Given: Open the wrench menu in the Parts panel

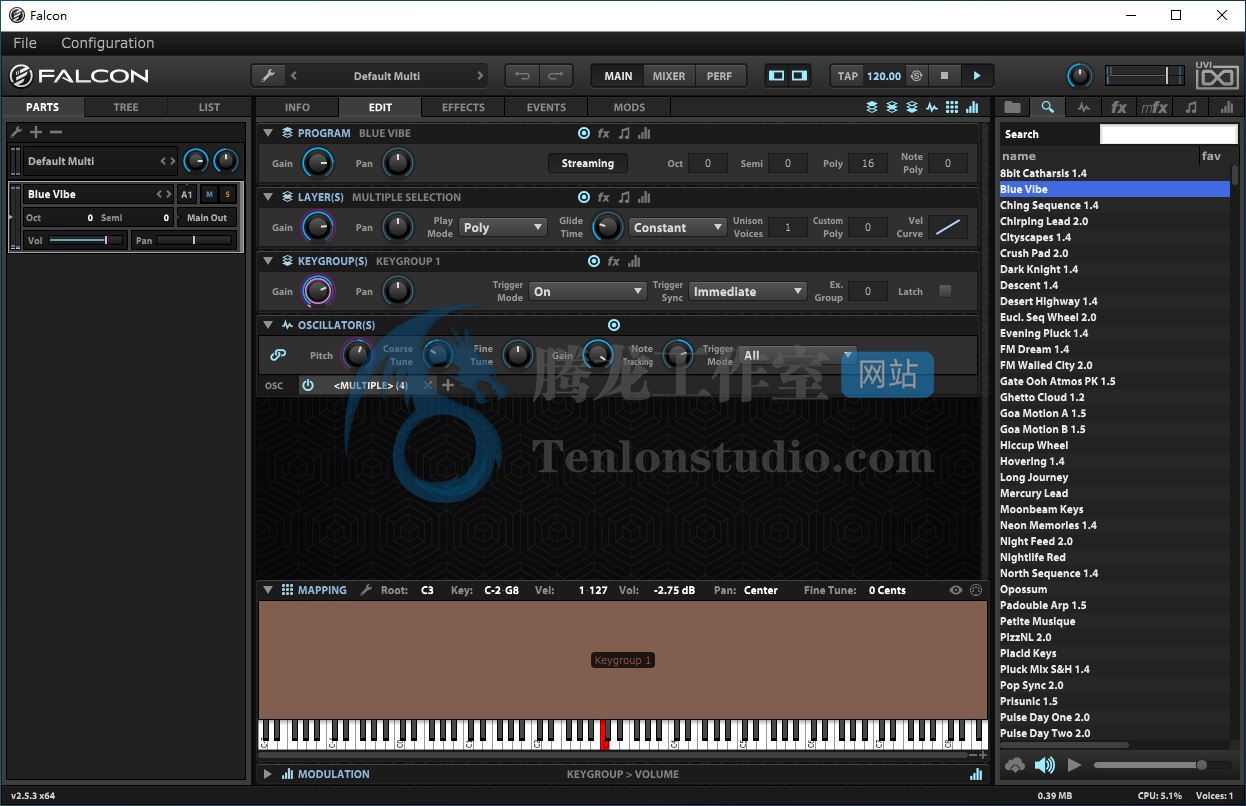Looking at the screenshot, I should pyautogui.click(x=16, y=132).
